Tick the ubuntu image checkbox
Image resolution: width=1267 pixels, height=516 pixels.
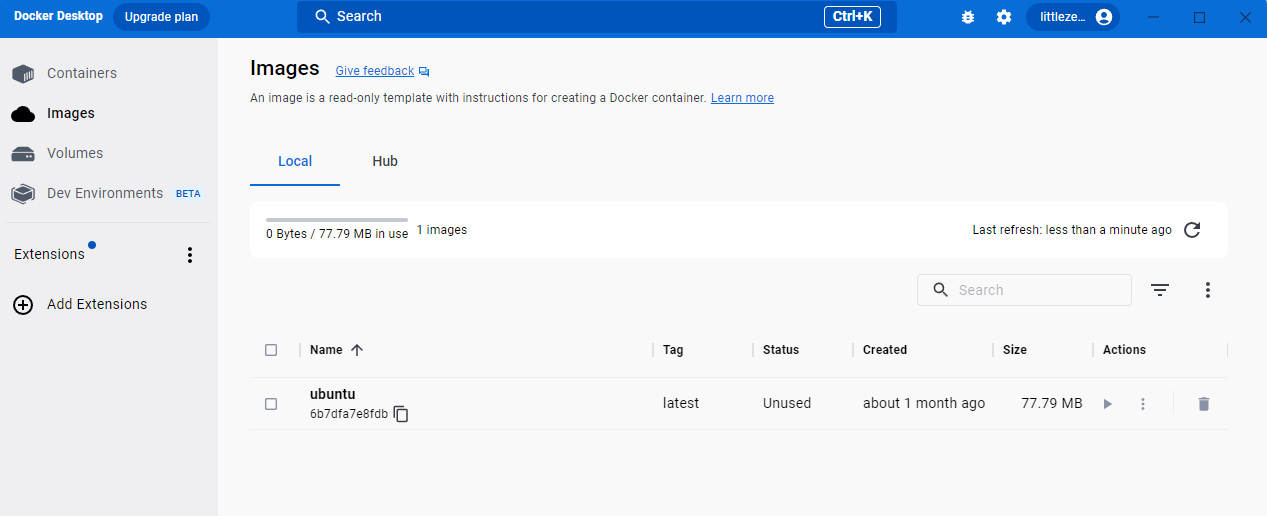point(271,404)
